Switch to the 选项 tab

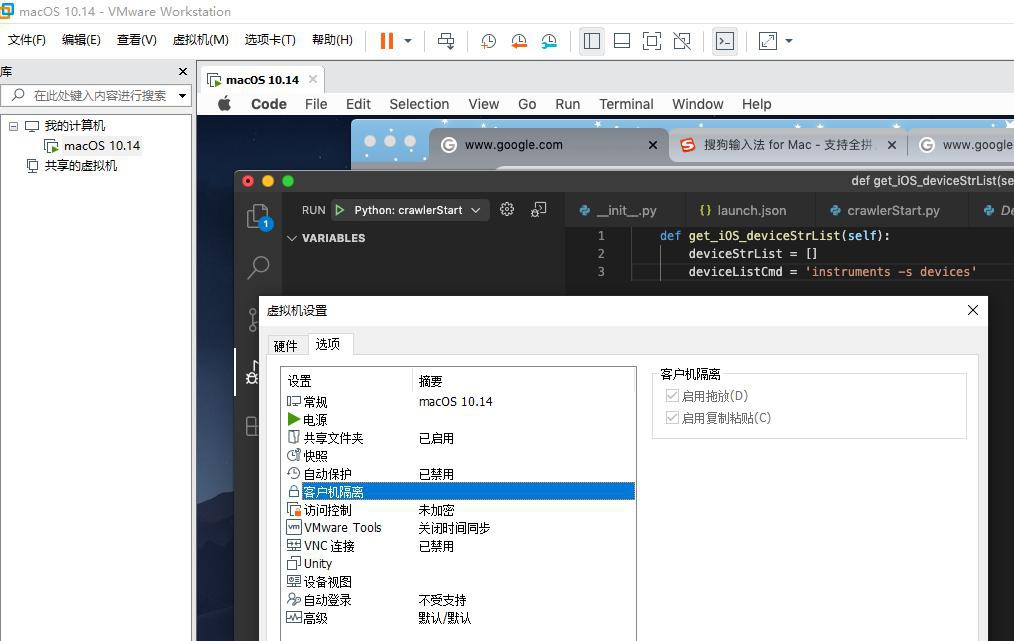328,344
